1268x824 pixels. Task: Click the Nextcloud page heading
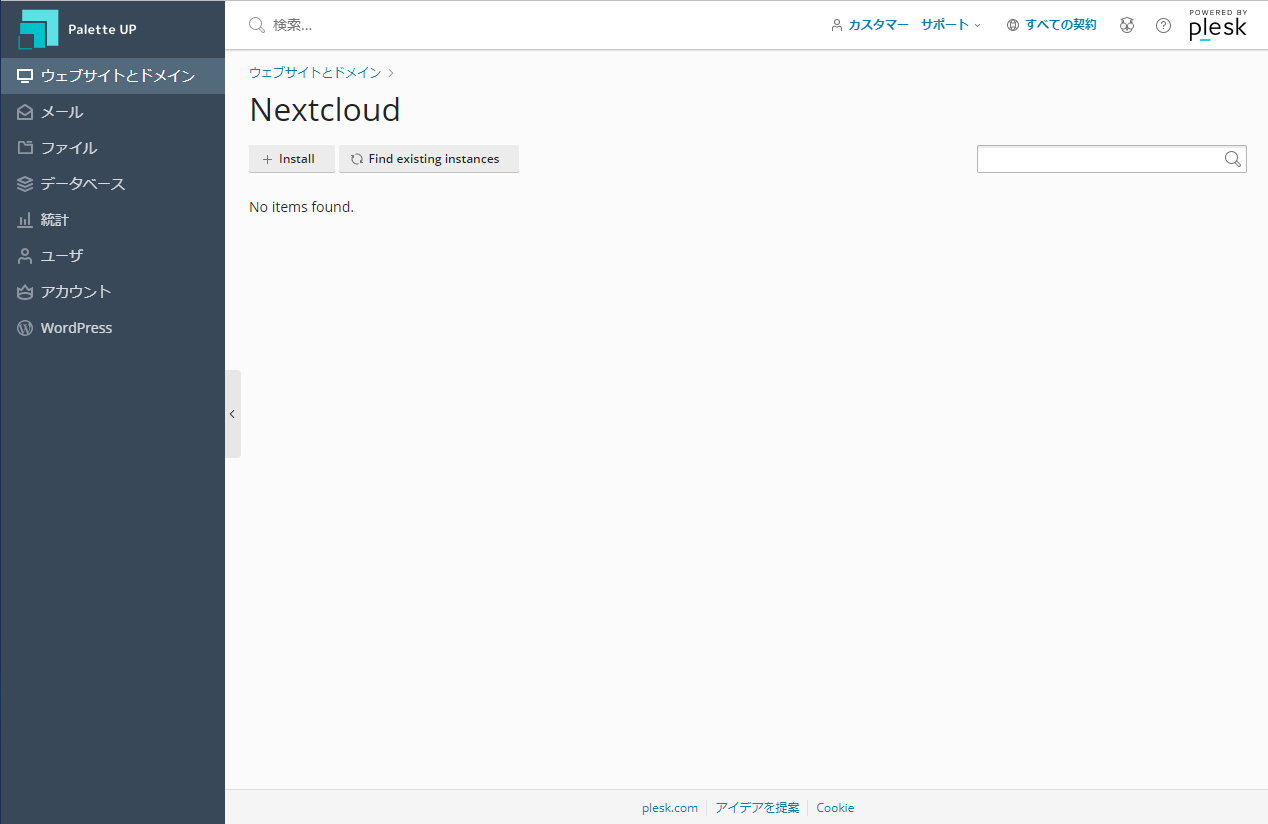(x=325, y=109)
